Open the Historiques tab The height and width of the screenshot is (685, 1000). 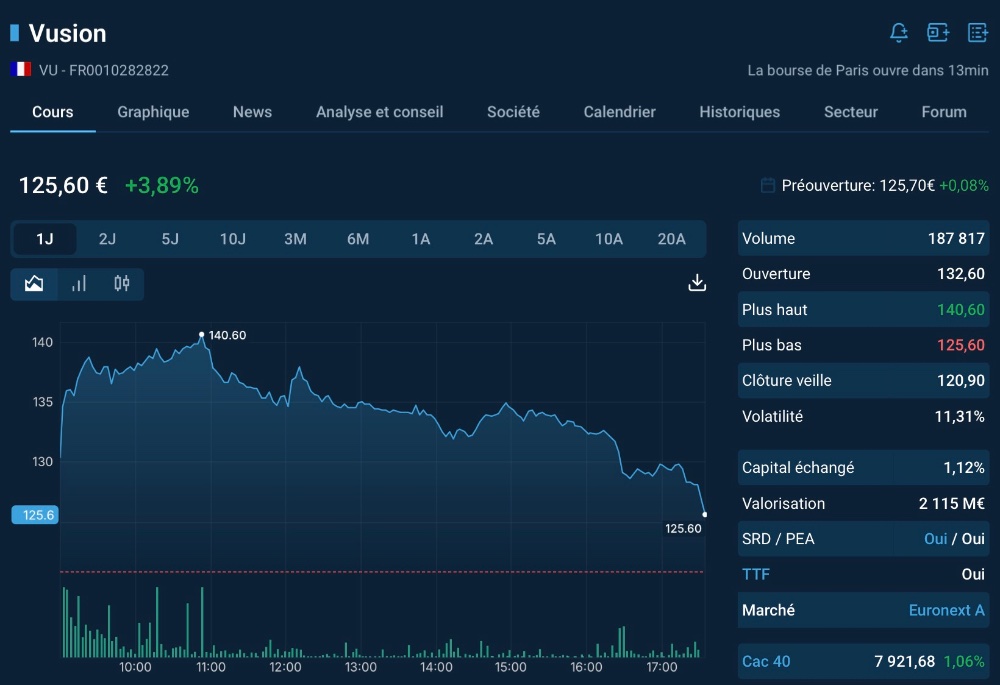(740, 112)
